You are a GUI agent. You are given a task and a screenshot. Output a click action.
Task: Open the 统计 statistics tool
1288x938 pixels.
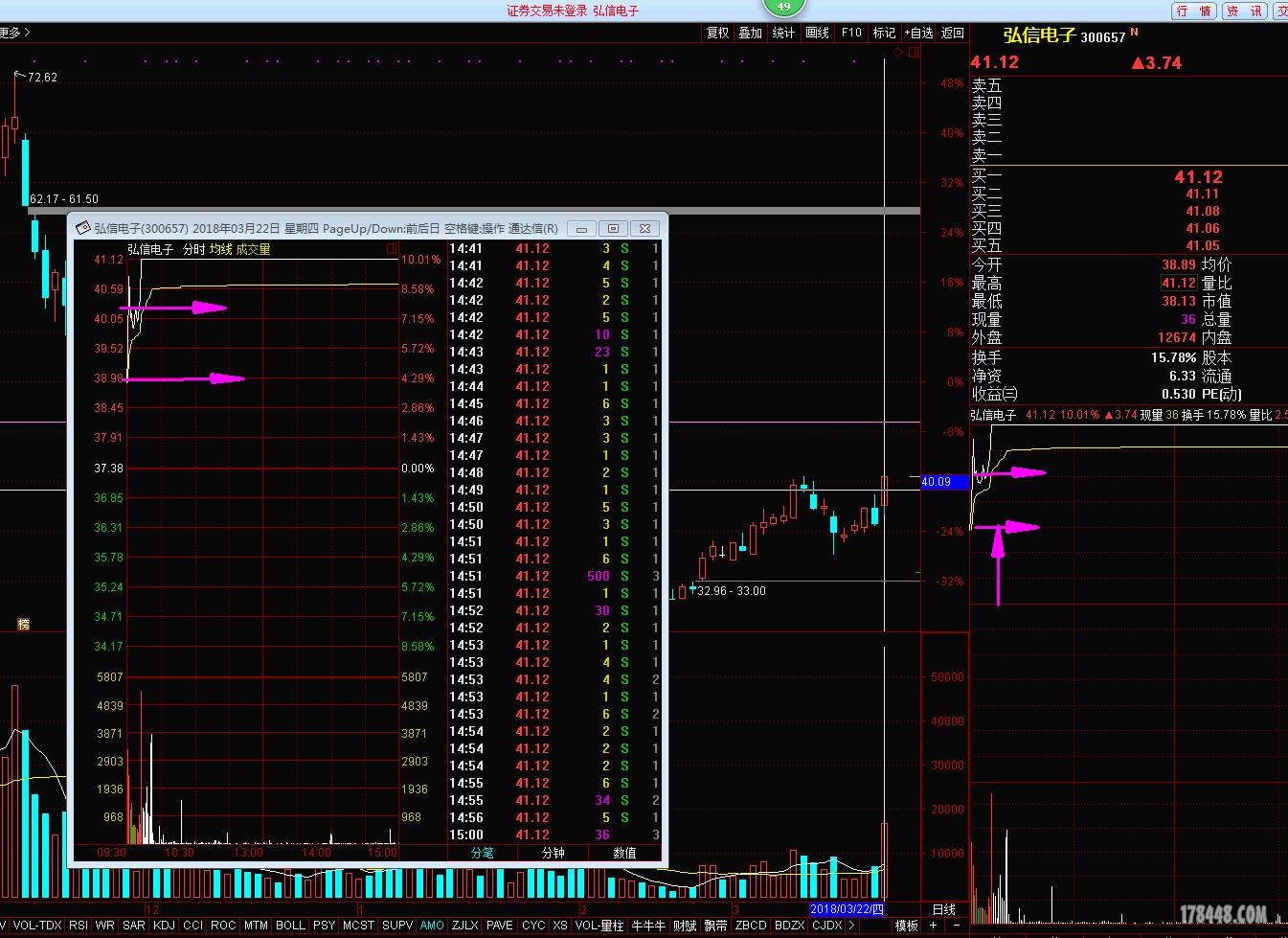[x=783, y=33]
